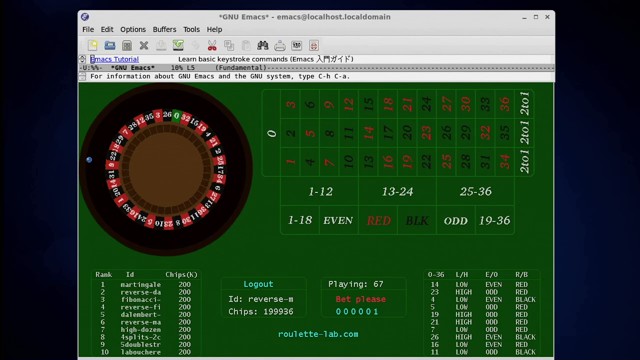Bet on black number 29 on table

coord(466,133)
